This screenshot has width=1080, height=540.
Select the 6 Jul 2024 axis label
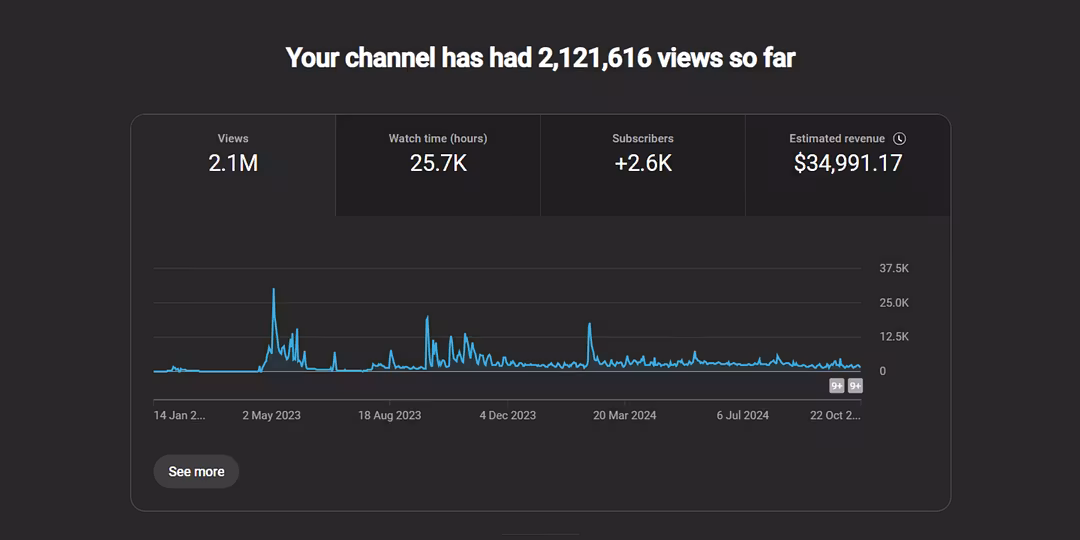click(x=742, y=415)
